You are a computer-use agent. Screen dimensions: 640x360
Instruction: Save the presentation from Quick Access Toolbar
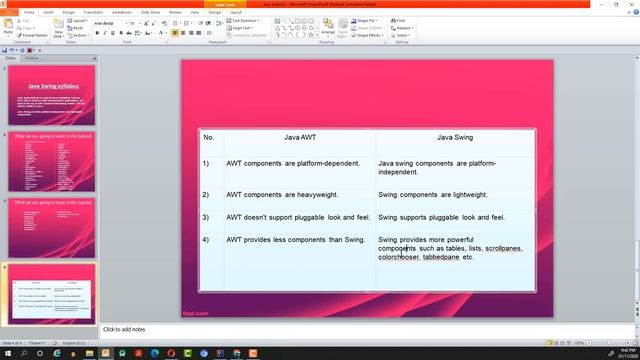[x=4, y=50]
